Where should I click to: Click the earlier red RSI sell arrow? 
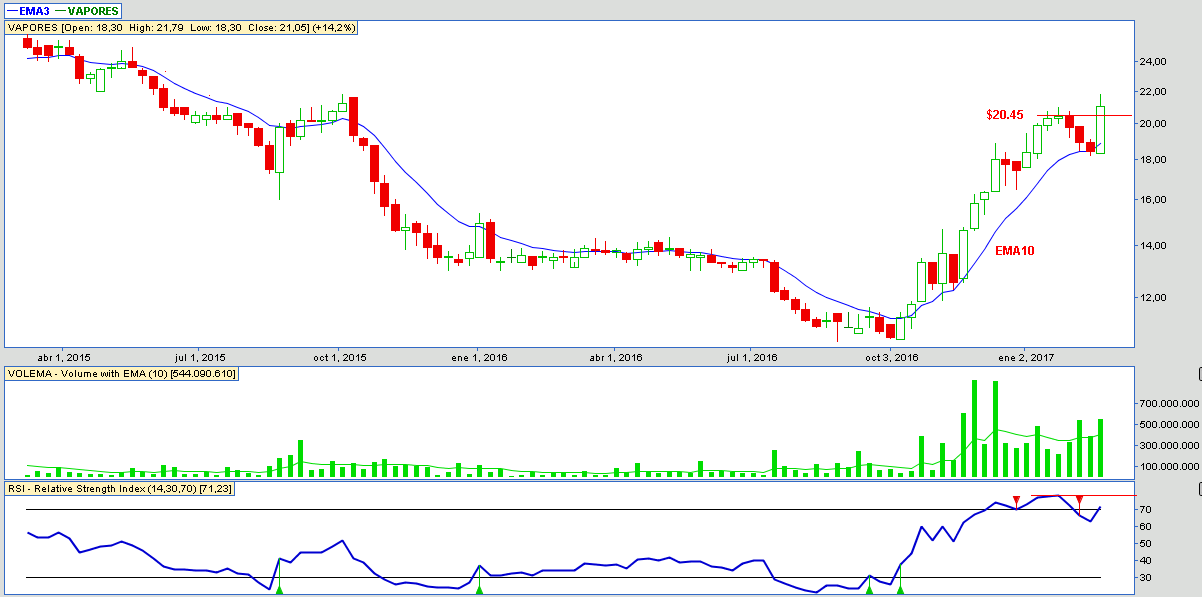[1016, 499]
